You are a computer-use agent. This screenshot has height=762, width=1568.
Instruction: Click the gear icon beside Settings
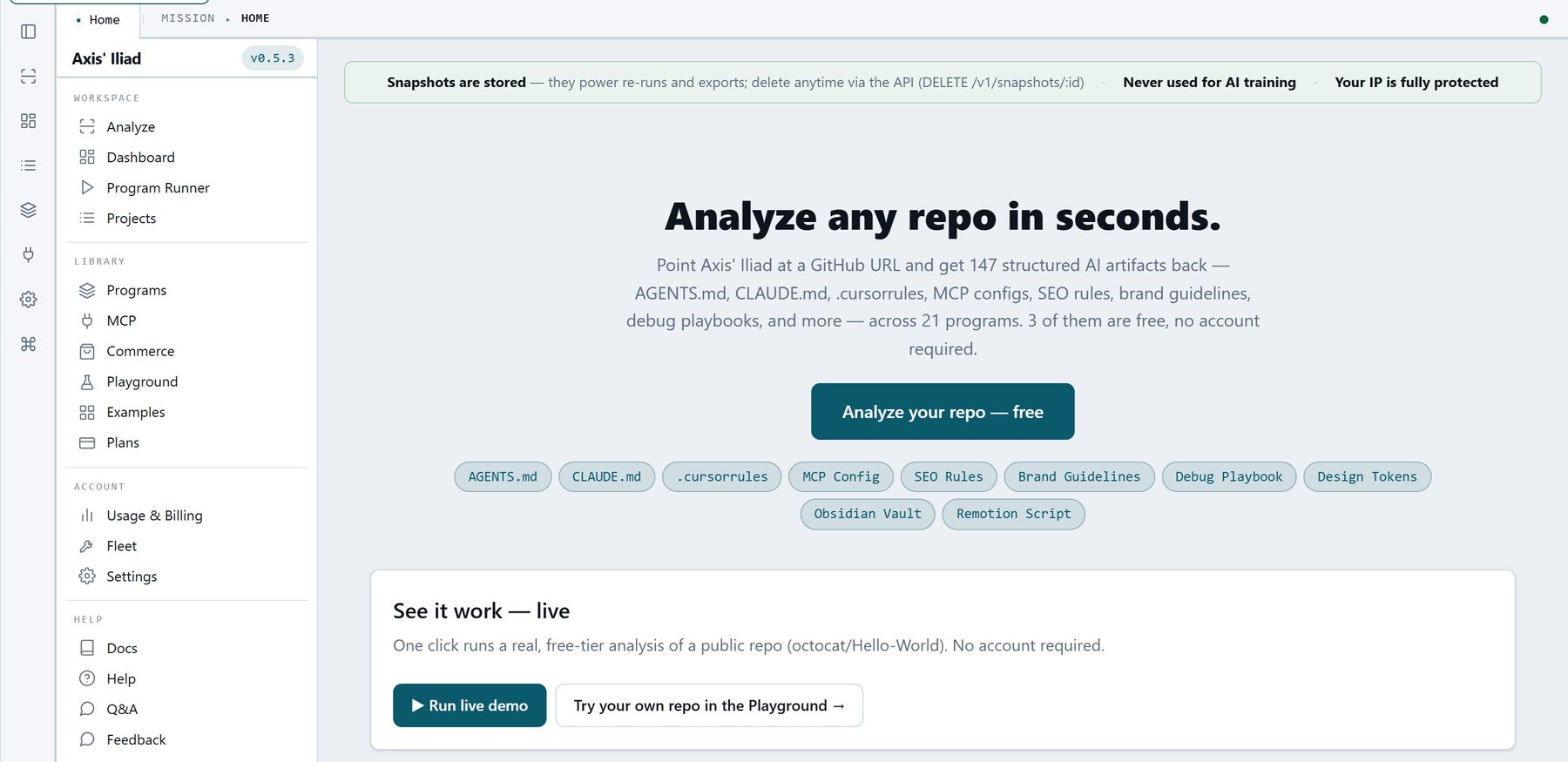[x=87, y=577]
